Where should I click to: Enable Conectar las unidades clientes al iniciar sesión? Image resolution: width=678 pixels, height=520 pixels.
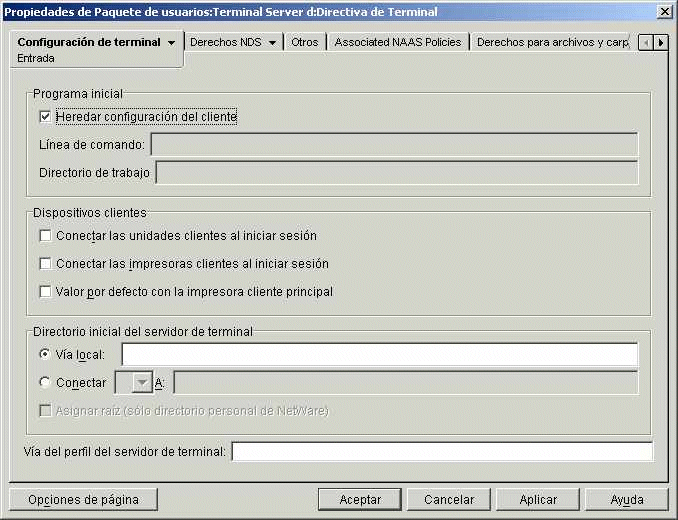pos(45,236)
